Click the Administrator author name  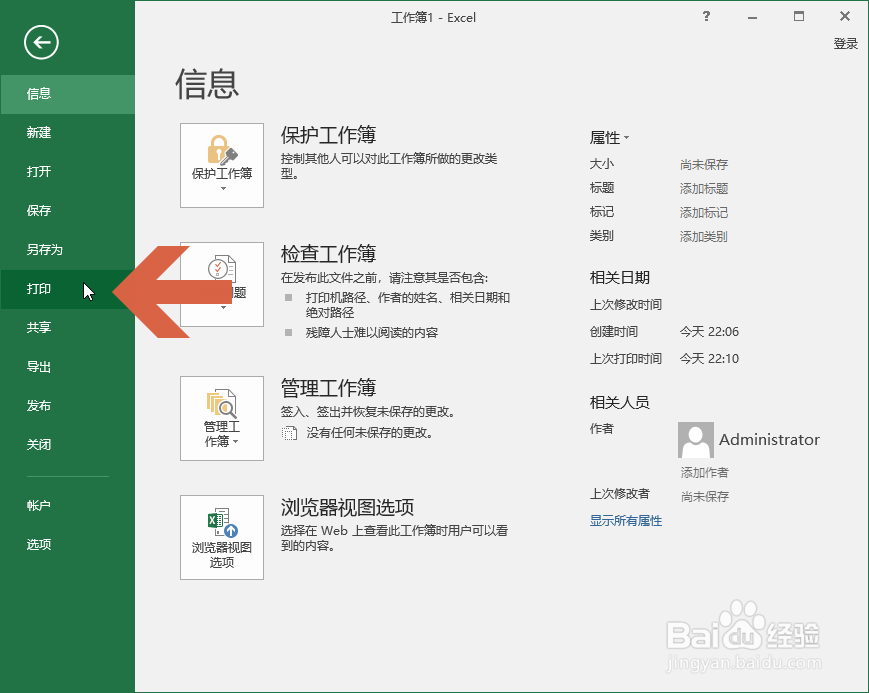[x=769, y=440]
